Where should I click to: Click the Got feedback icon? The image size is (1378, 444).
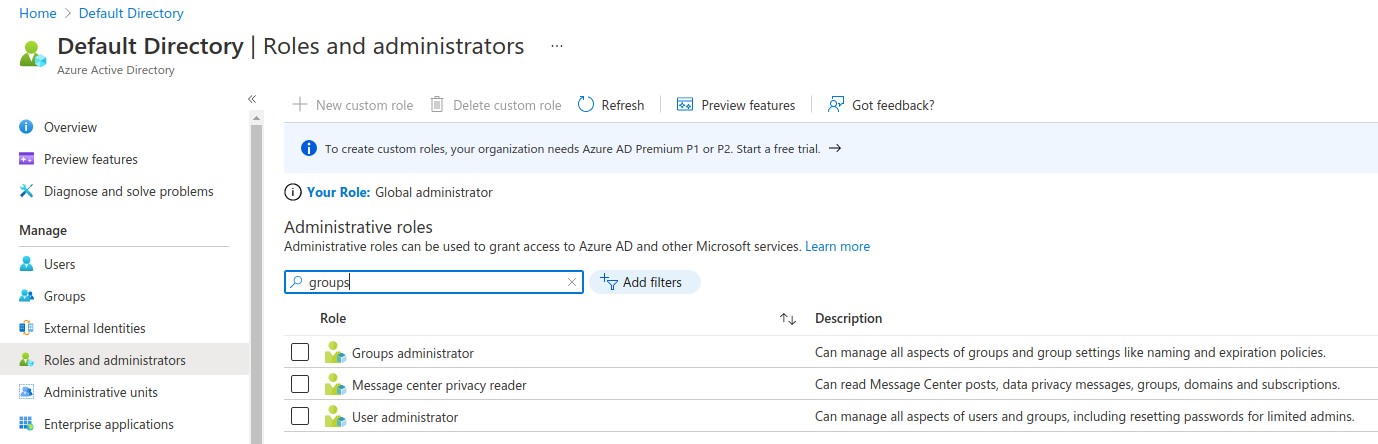click(x=836, y=105)
